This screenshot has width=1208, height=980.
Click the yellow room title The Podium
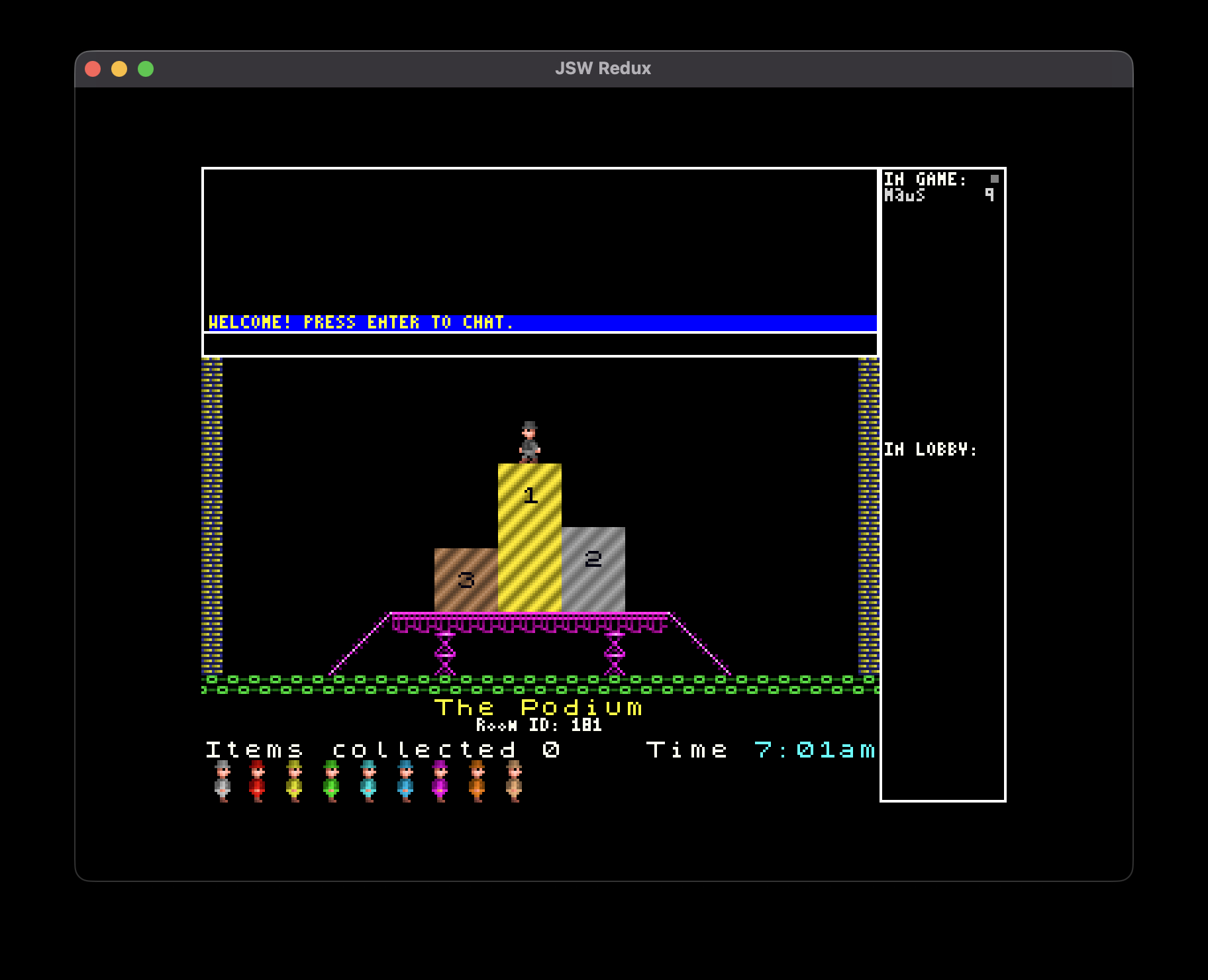click(538, 707)
